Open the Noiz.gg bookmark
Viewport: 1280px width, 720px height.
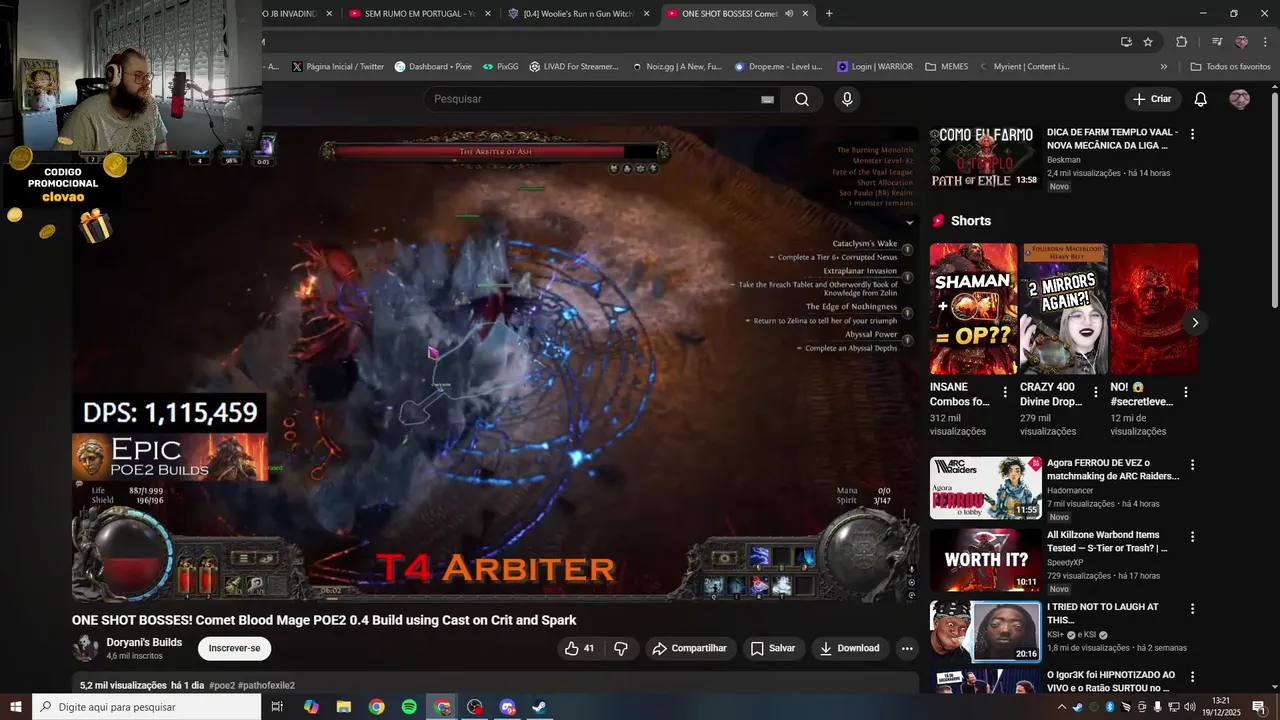[676, 67]
